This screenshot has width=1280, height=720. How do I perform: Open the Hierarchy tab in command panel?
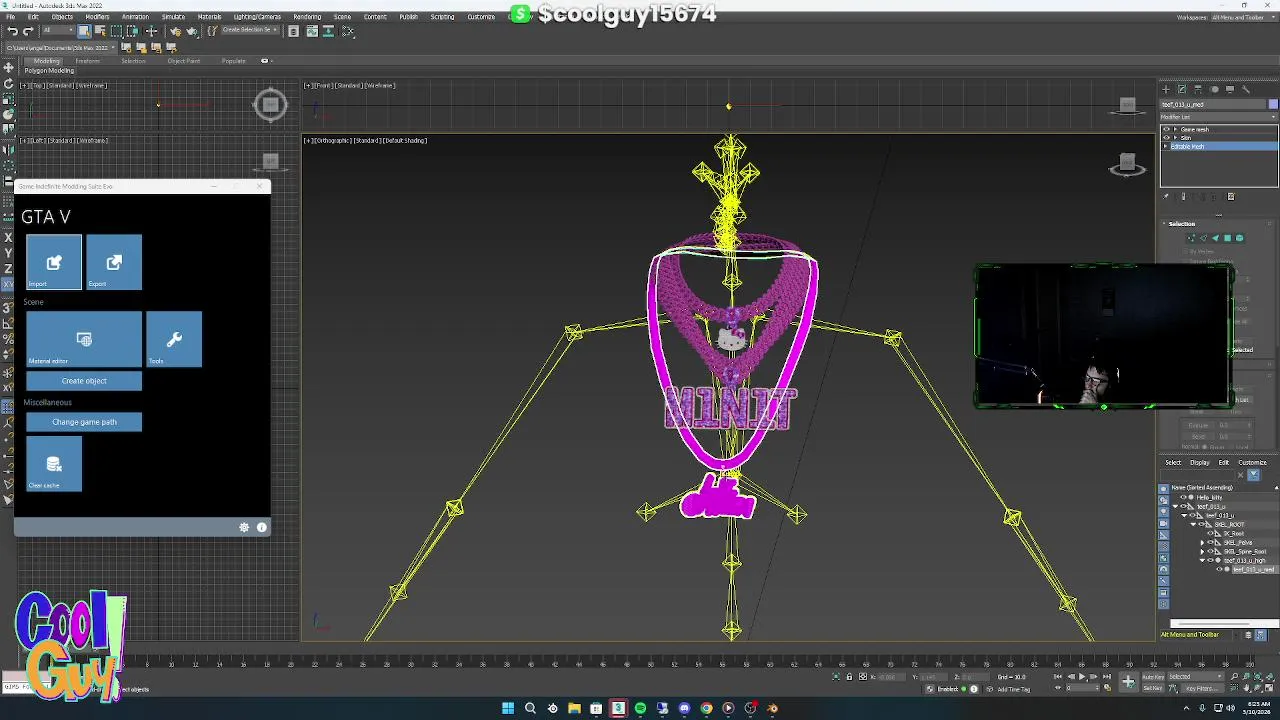click(x=1198, y=89)
